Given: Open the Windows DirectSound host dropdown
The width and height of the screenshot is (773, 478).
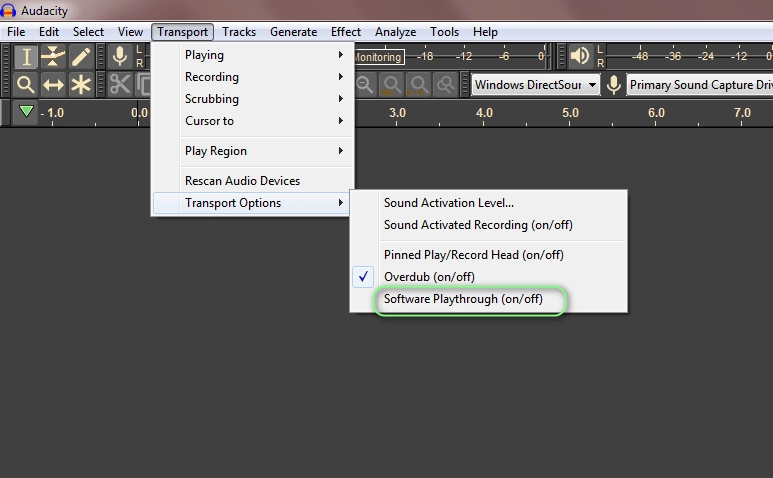Looking at the screenshot, I should tap(535, 85).
